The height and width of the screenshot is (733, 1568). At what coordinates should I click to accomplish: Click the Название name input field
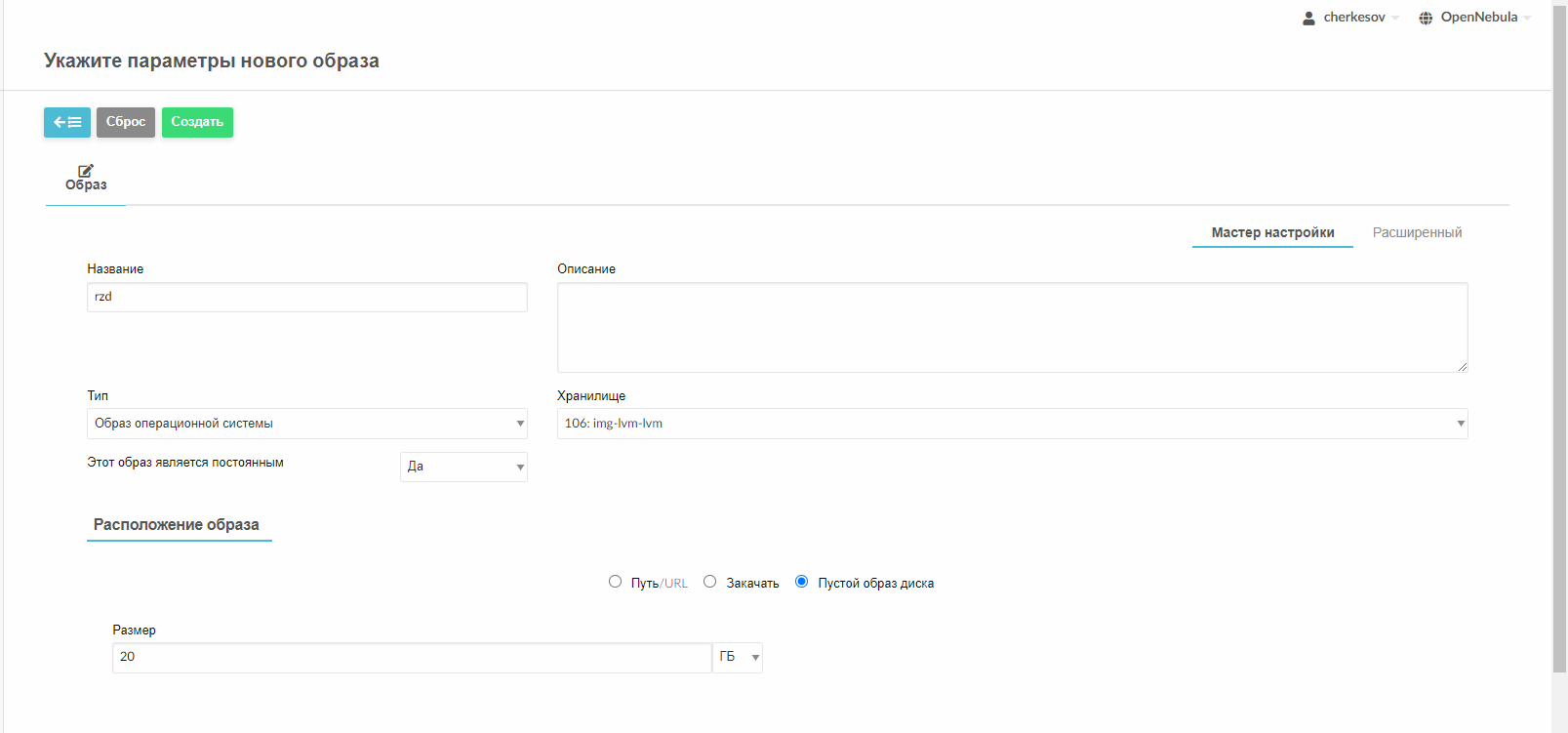(306, 297)
